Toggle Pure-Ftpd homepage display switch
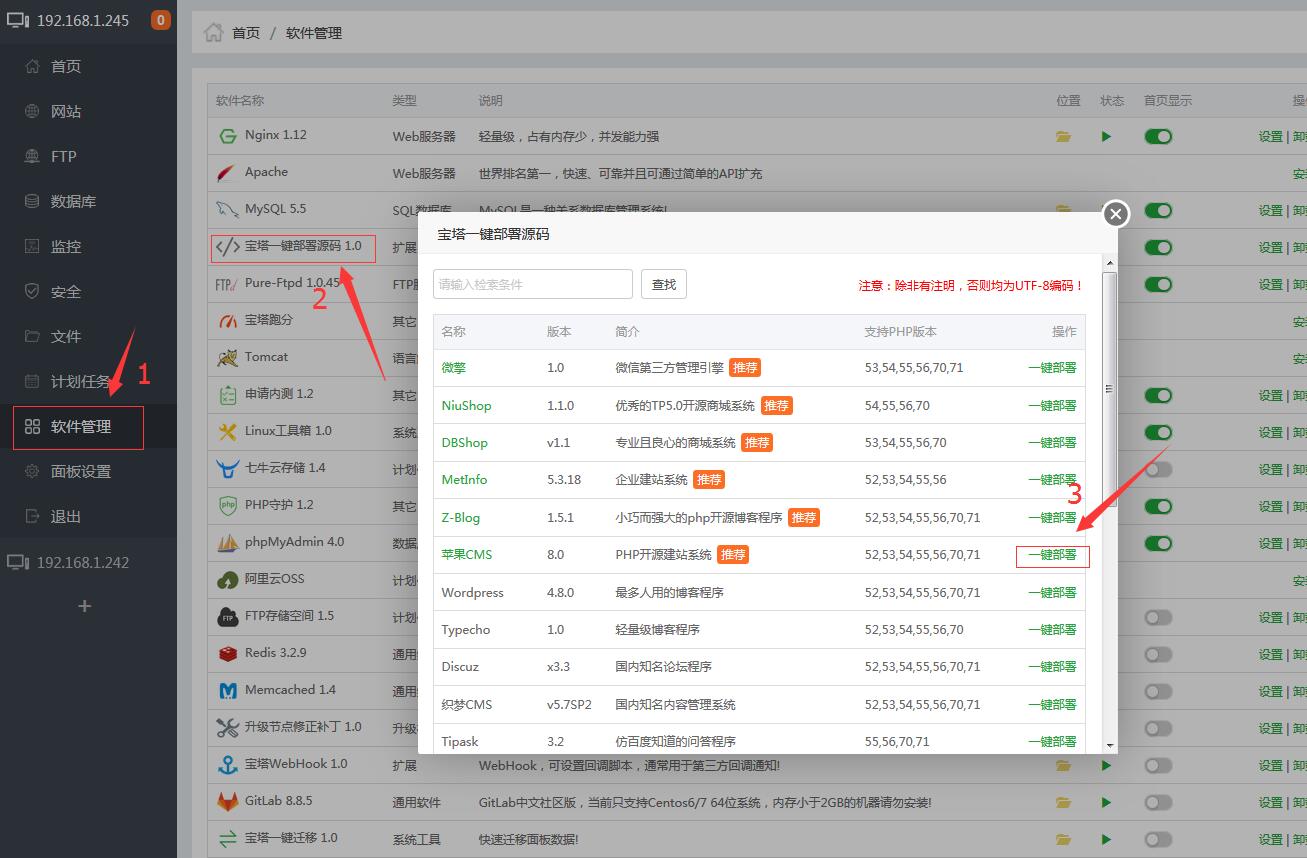1307x858 pixels. click(1158, 285)
